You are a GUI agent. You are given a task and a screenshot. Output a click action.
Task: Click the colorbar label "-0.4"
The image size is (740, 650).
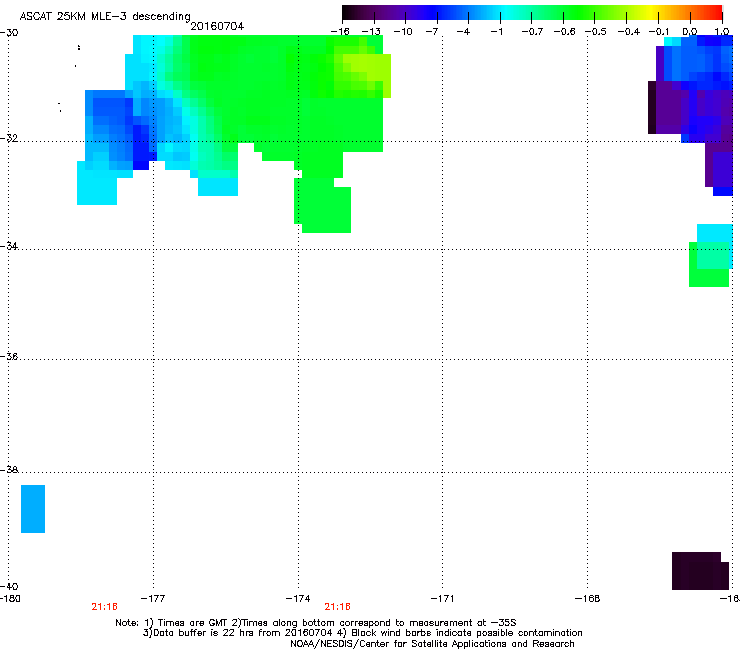coord(629,32)
